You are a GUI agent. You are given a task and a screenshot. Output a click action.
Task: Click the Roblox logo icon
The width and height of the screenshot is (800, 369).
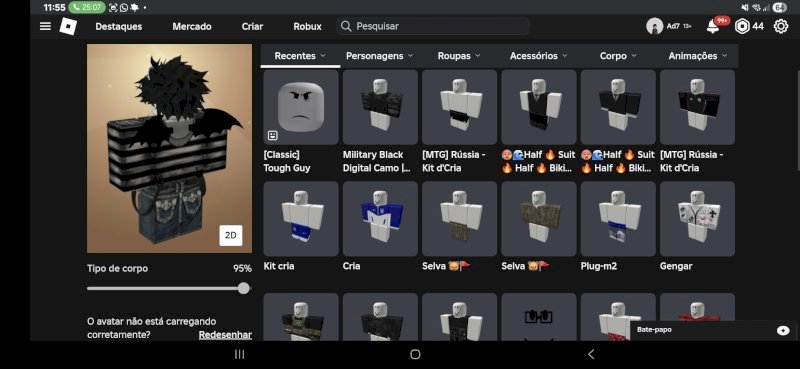pyautogui.click(x=68, y=26)
